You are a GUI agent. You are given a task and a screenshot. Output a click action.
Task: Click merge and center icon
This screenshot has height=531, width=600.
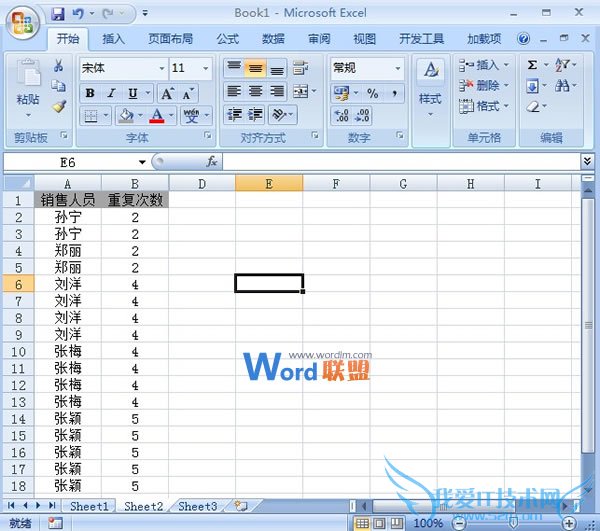click(300, 91)
